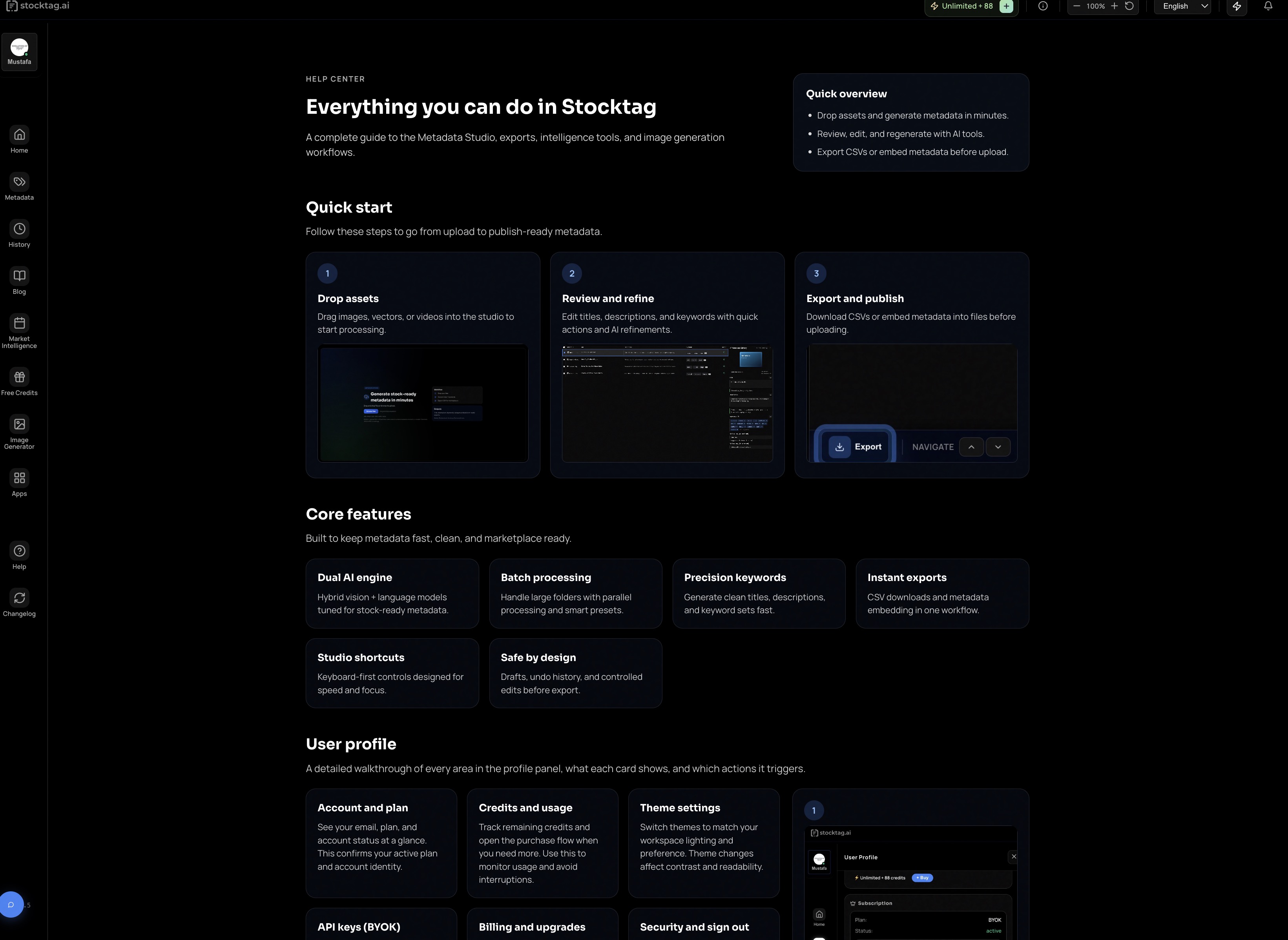The image size is (1288, 940).
Task: Open Free Credits gift icon
Action: point(19,377)
